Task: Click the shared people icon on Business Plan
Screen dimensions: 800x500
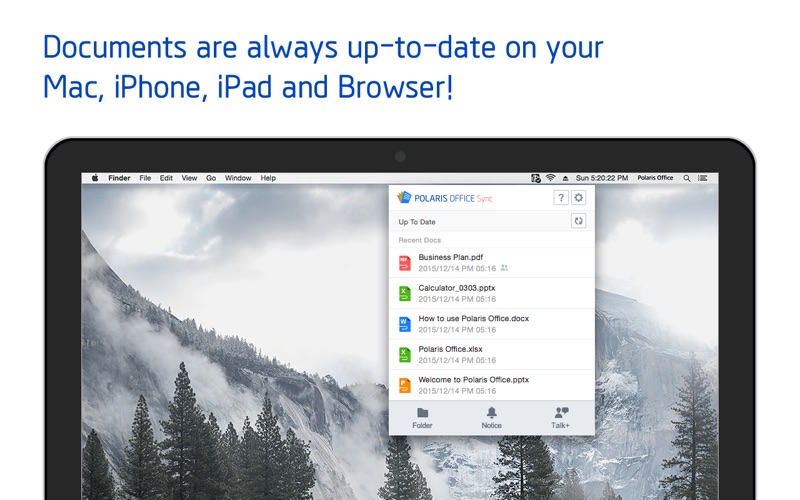Action: point(504,268)
